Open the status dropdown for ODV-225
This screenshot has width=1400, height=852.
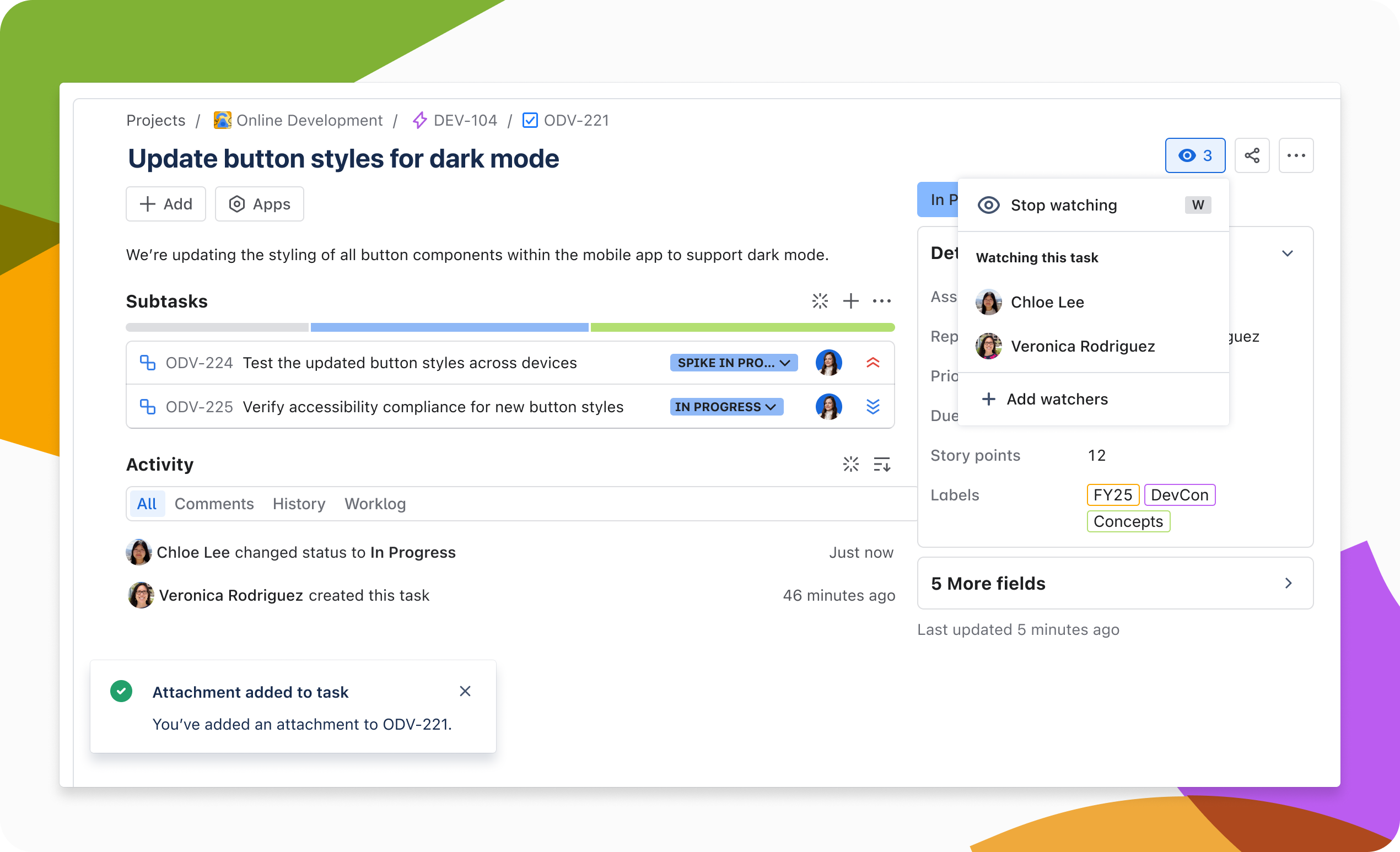(x=726, y=406)
